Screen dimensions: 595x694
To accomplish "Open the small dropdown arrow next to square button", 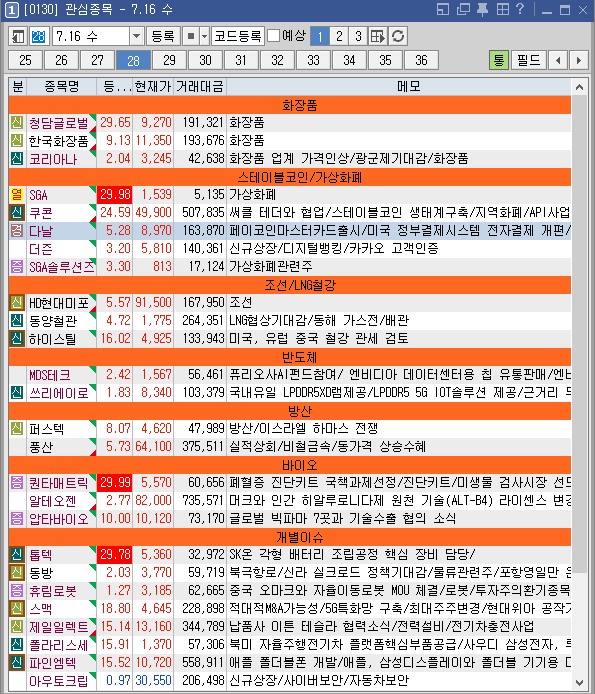I will click(204, 36).
